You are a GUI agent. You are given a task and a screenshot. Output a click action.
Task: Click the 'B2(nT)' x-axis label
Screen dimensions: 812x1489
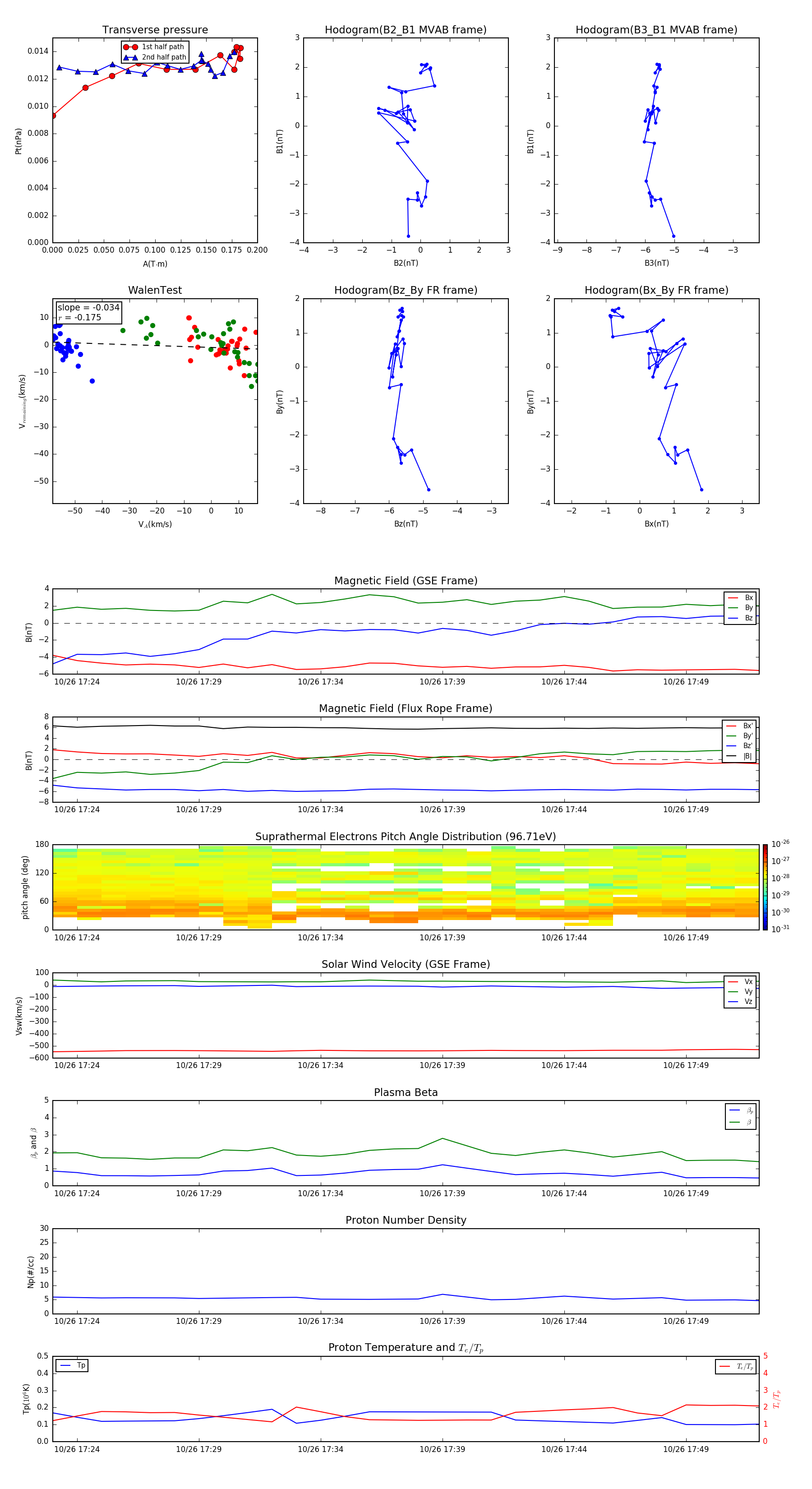click(406, 263)
